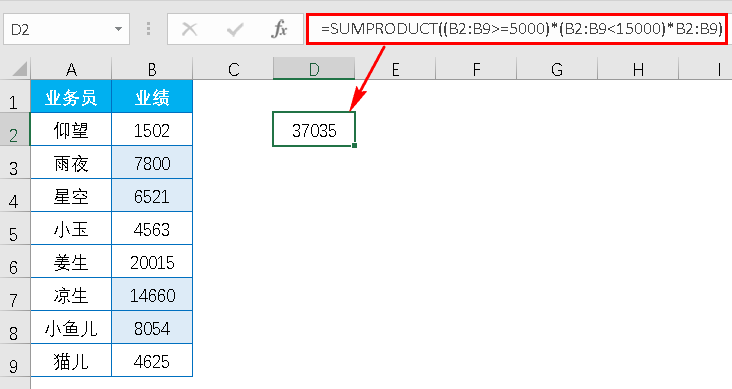
Task: Select cell with name 小鱼儿
Action: click(71, 328)
